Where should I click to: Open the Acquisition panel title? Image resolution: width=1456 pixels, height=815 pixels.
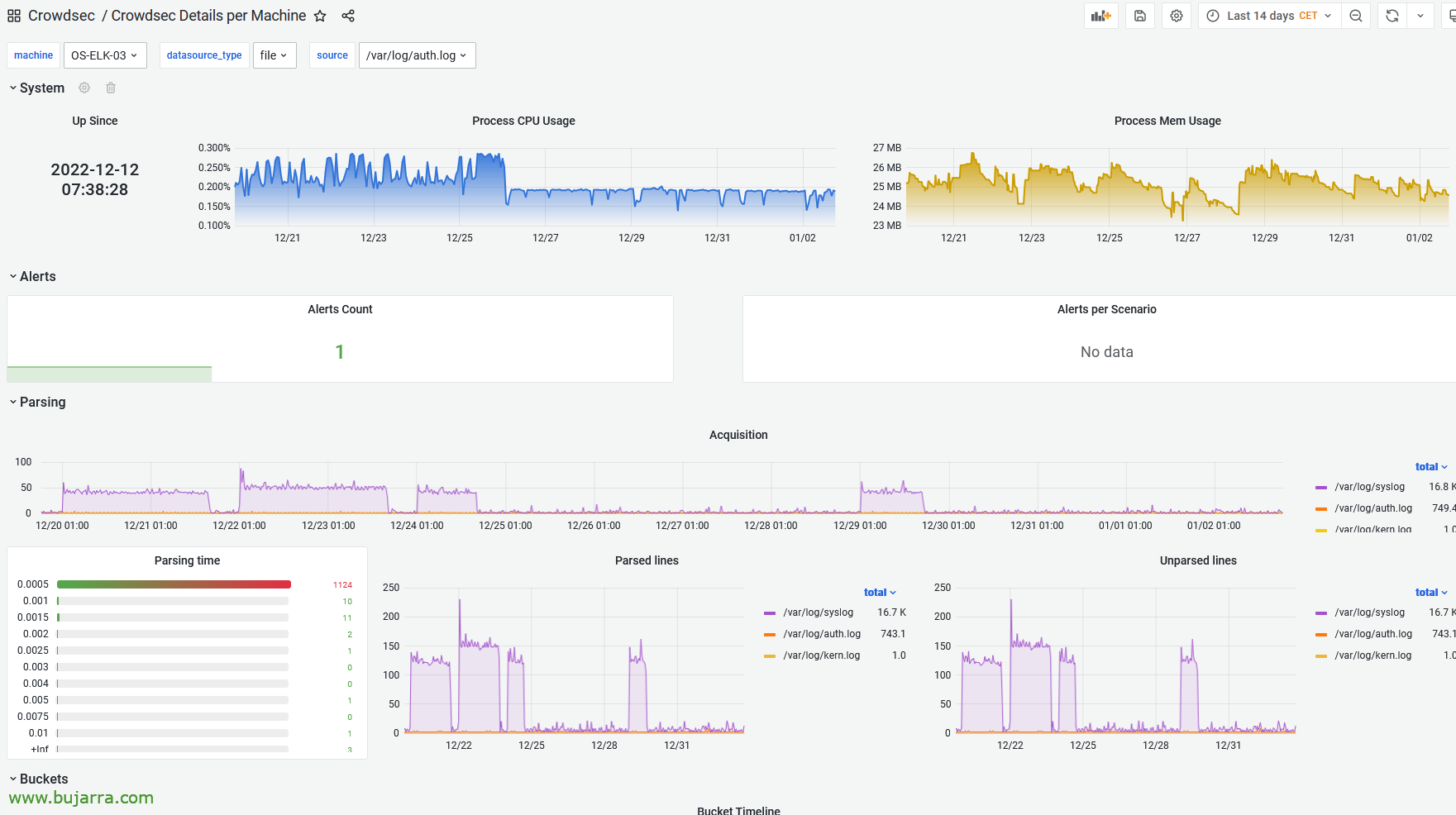738,435
